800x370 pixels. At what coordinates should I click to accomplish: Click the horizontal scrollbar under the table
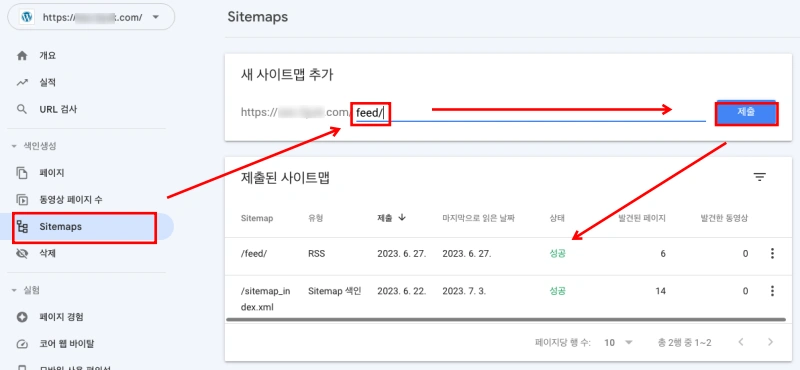506,319
